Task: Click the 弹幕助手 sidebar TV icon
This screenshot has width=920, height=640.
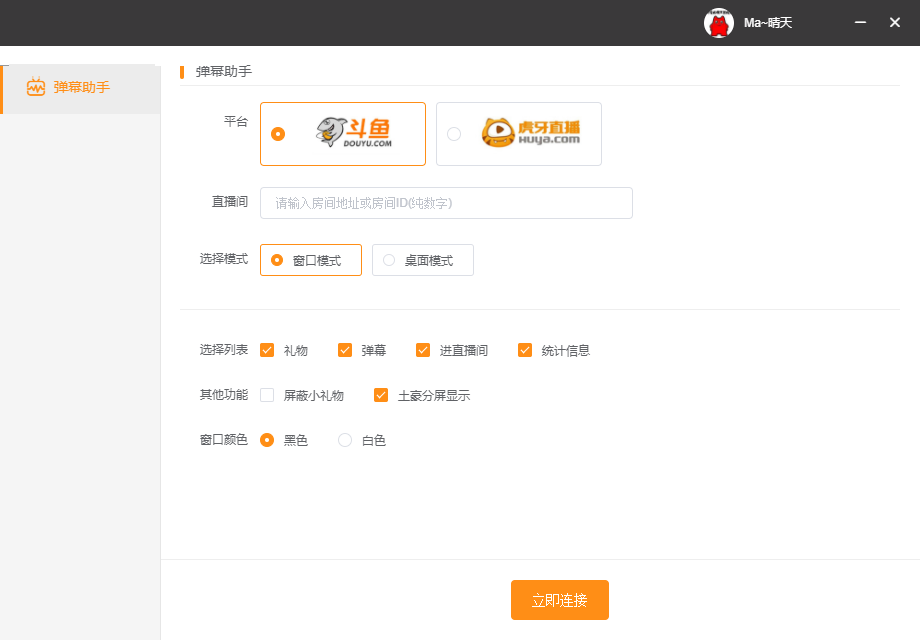Action: tap(36, 88)
